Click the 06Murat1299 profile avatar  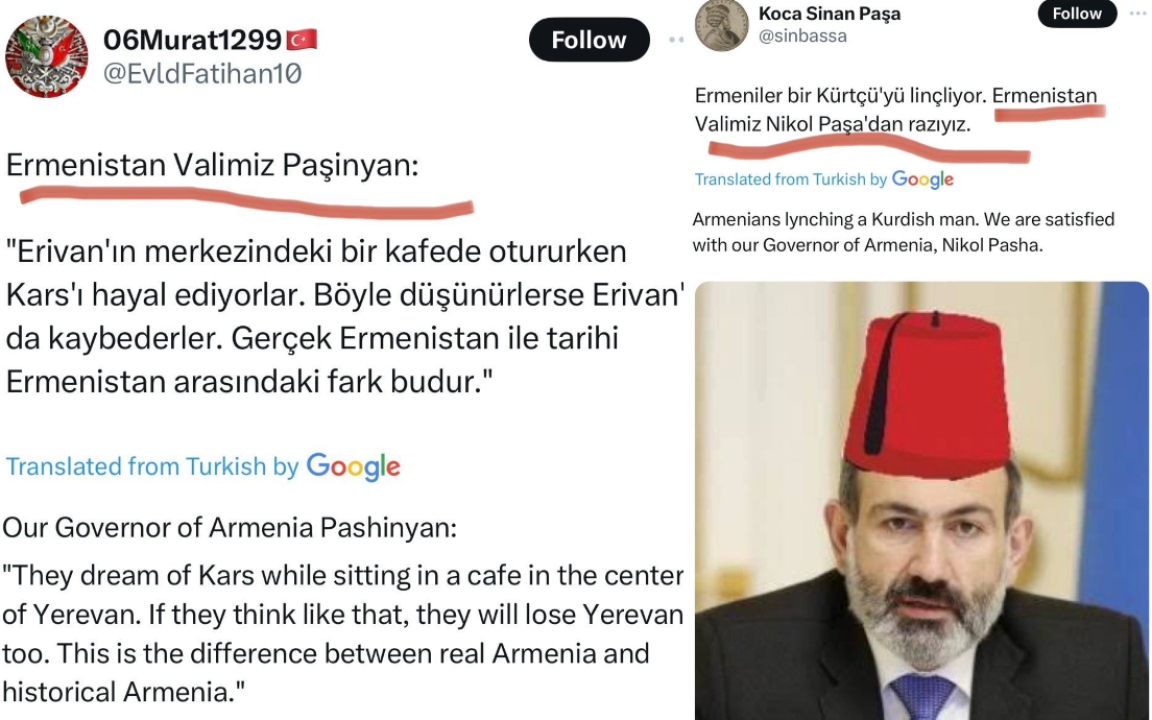click(x=46, y=56)
